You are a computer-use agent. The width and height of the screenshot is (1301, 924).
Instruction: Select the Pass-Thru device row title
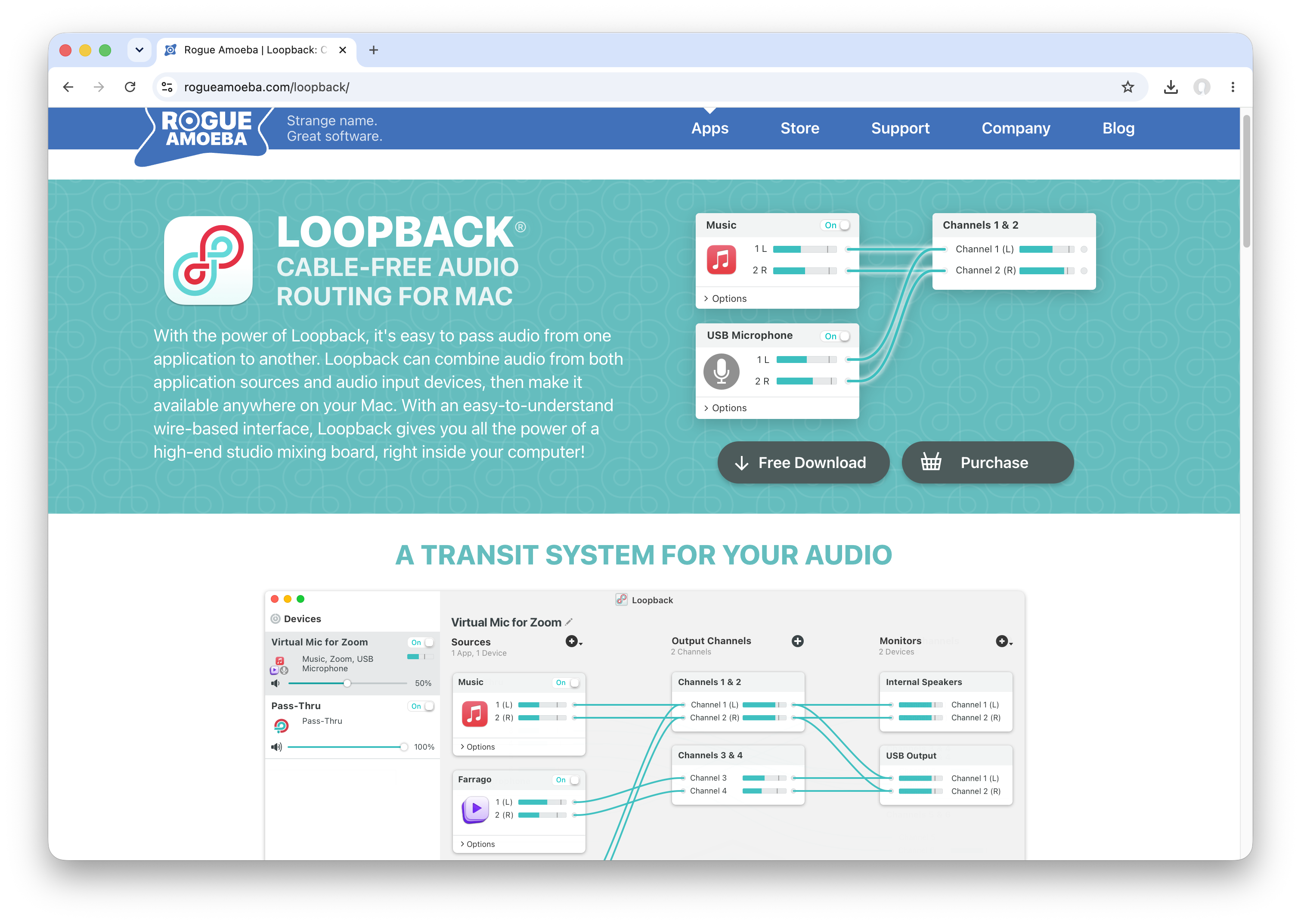click(x=296, y=706)
